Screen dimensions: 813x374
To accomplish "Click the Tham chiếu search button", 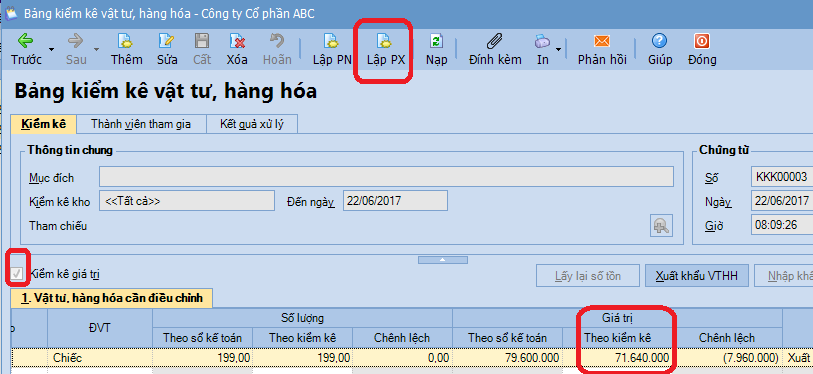I will tap(661, 226).
